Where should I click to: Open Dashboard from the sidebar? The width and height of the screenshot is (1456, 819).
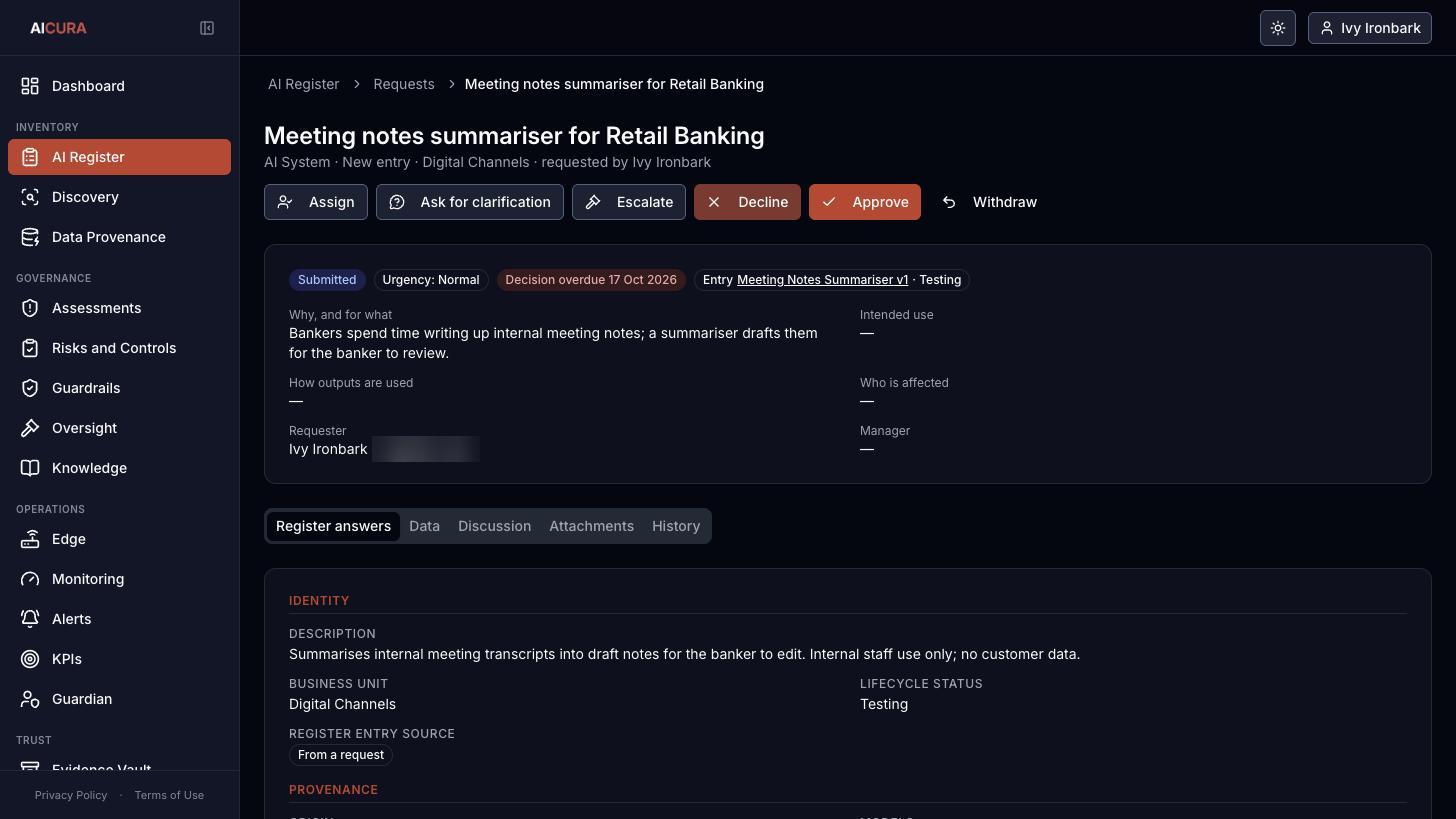click(x=119, y=86)
